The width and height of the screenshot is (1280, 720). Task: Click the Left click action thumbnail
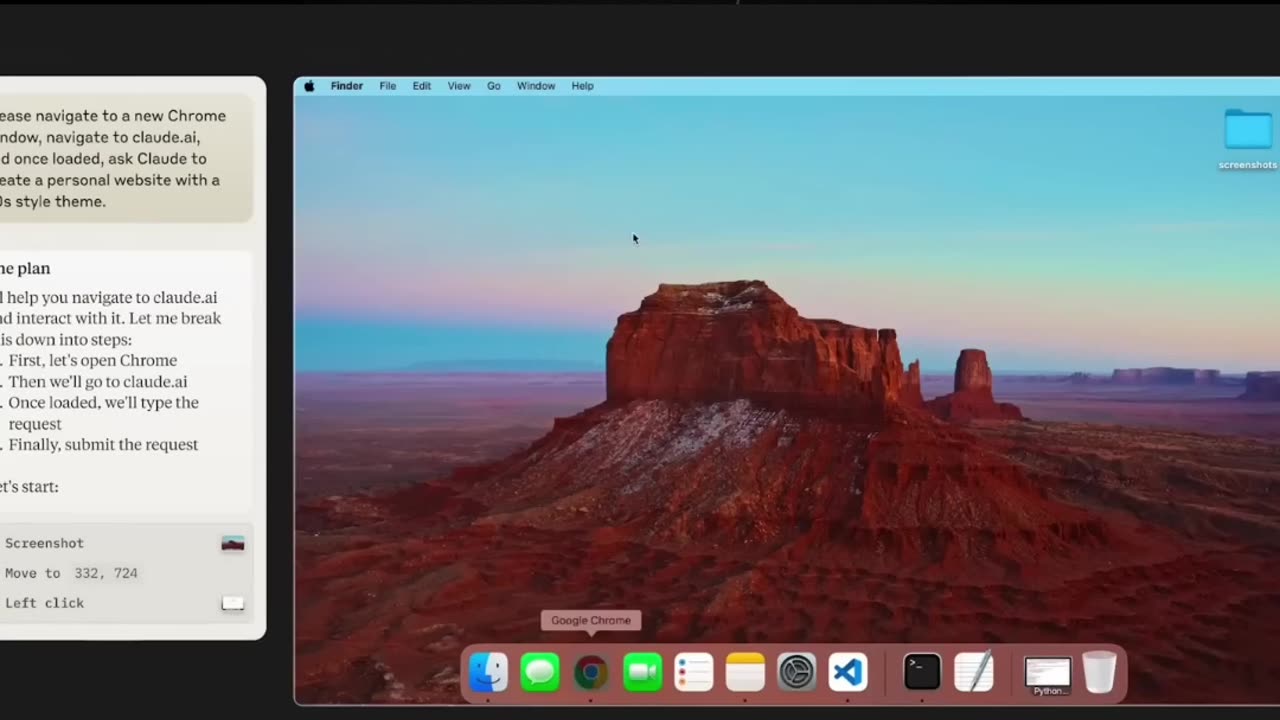[x=233, y=603]
